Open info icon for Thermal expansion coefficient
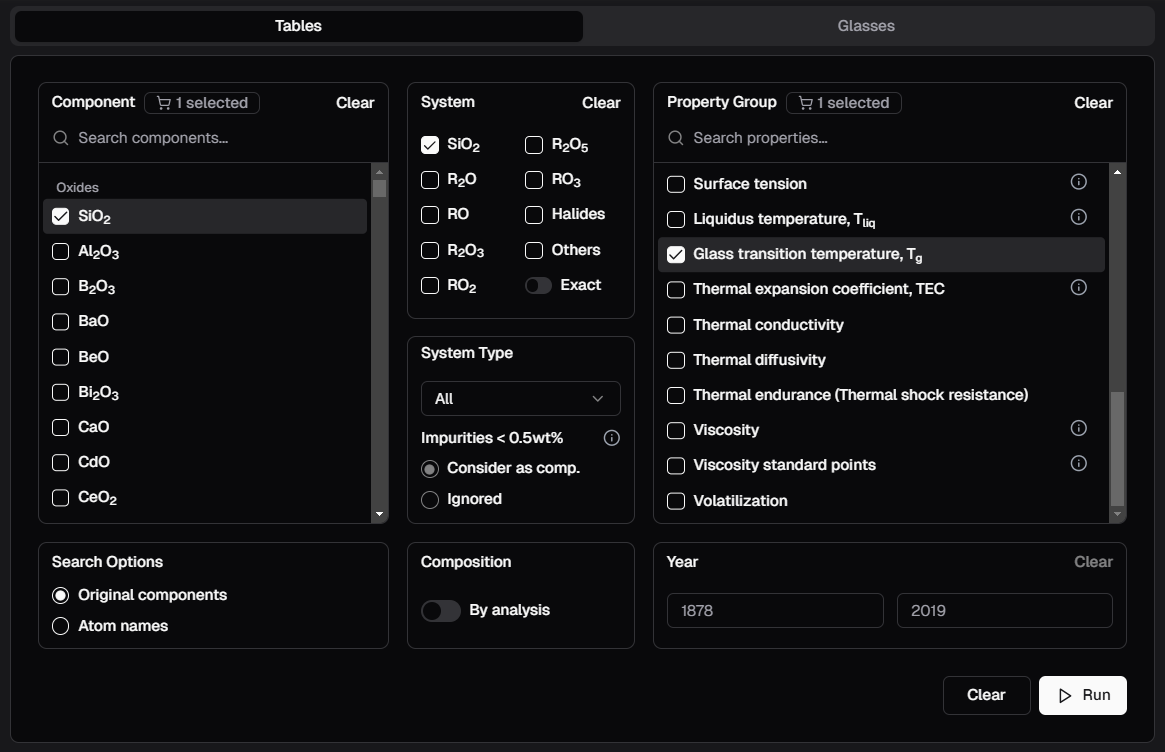Viewport: 1165px width, 752px height. coord(1078,288)
